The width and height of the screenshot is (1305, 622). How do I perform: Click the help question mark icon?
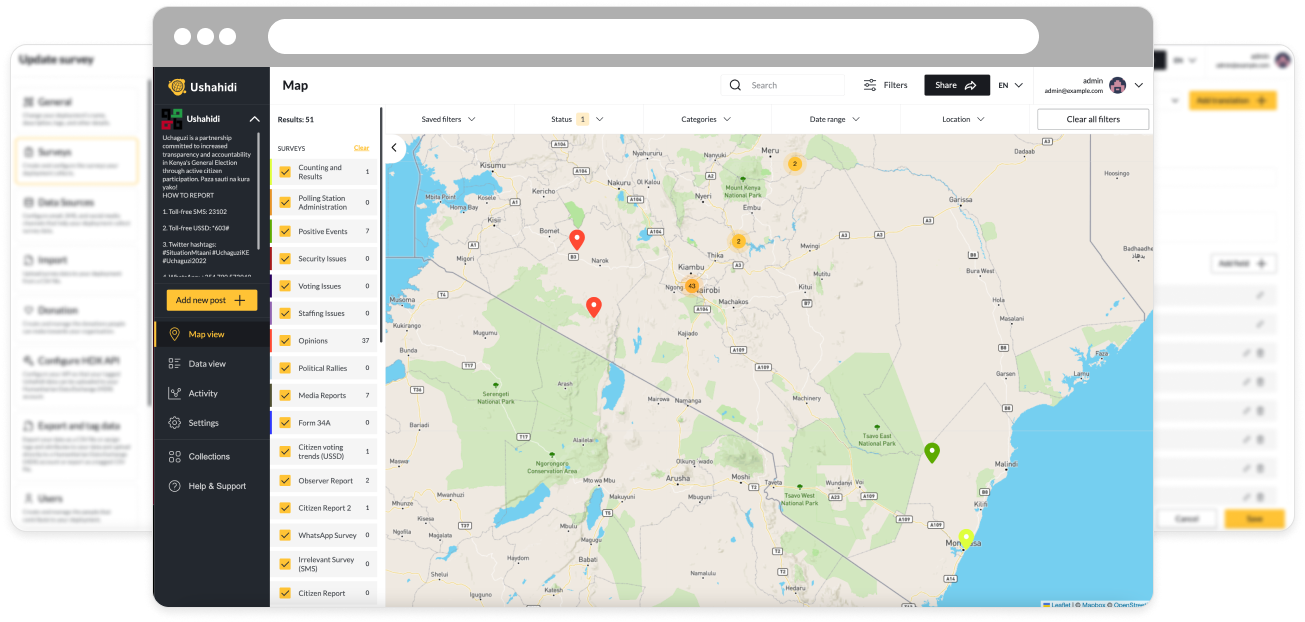click(175, 486)
